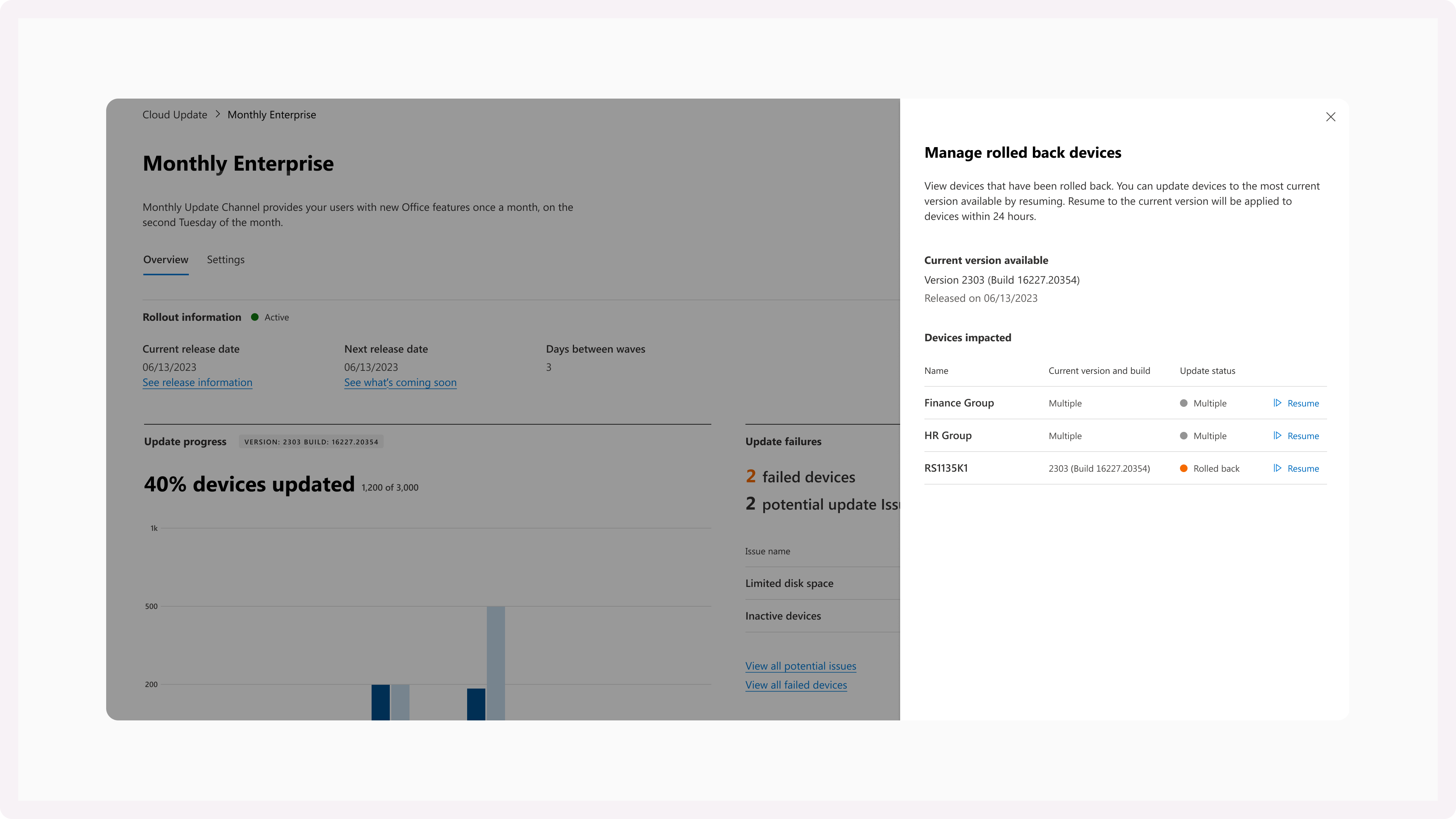1456x819 pixels.
Task: Click Released on 06/13/2023 text
Action: pyautogui.click(x=981, y=298)
